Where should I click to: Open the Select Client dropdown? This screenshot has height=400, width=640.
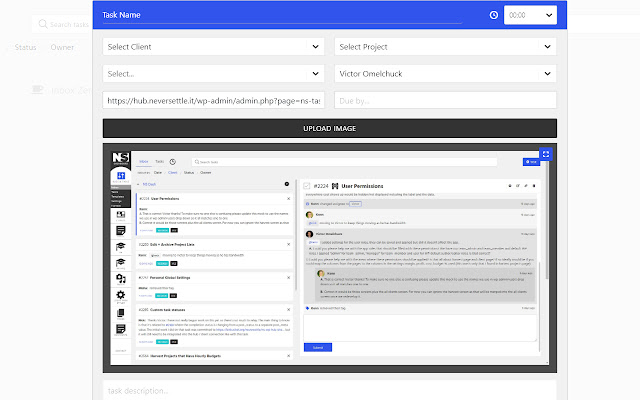click(x=213, y=47)
